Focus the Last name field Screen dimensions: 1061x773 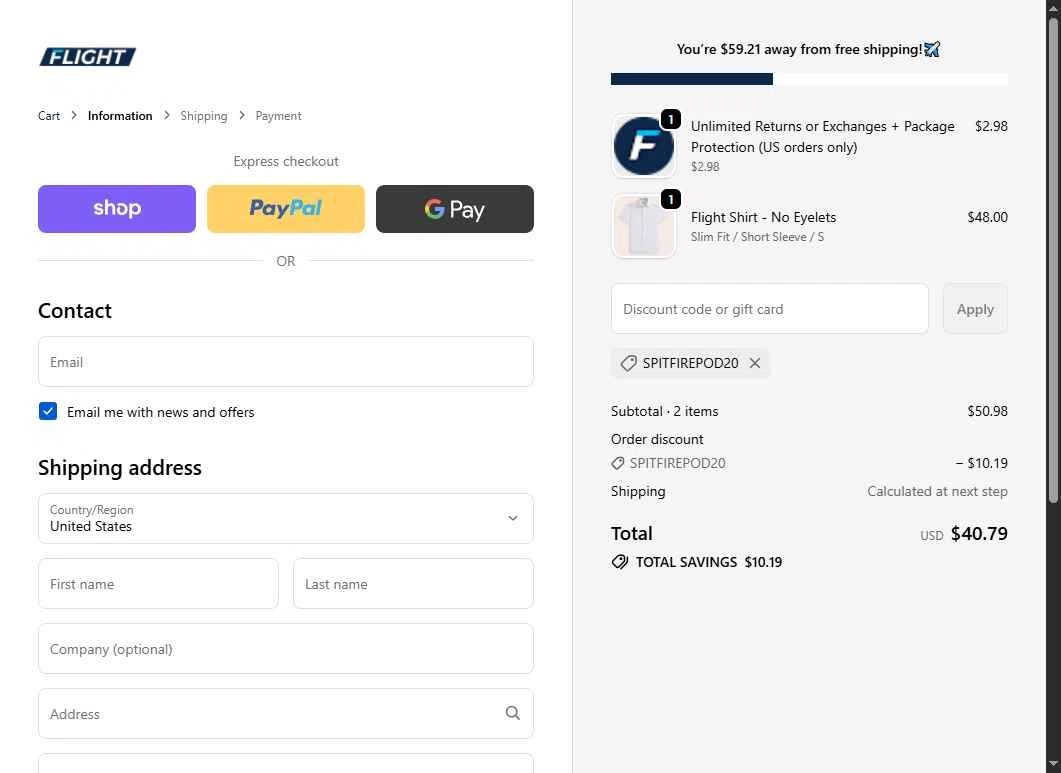413,583
